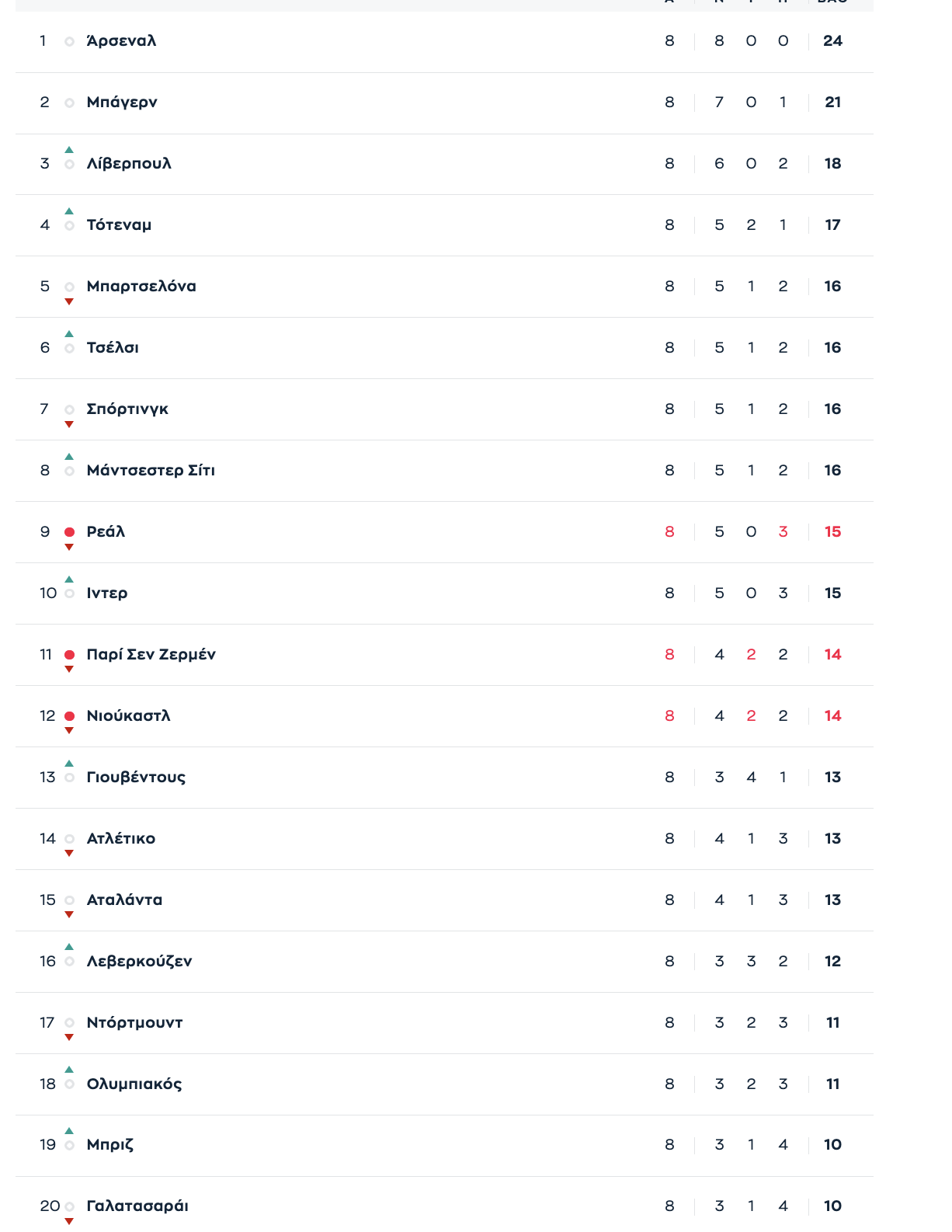
Task: Click Ρεάλ's highlighted 15 points value
Action: pyautogui.click(x=832, y=532)
